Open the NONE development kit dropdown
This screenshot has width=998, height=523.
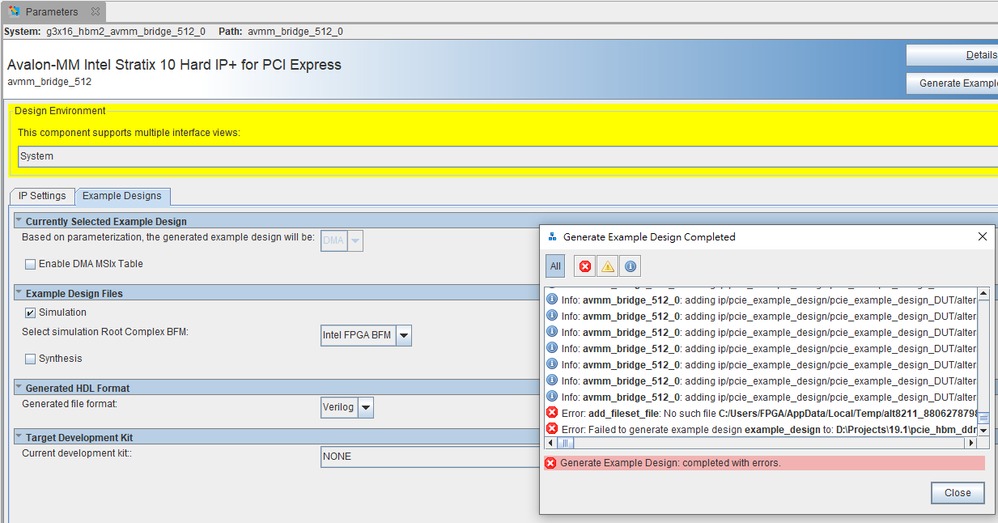tap(430, 457)
